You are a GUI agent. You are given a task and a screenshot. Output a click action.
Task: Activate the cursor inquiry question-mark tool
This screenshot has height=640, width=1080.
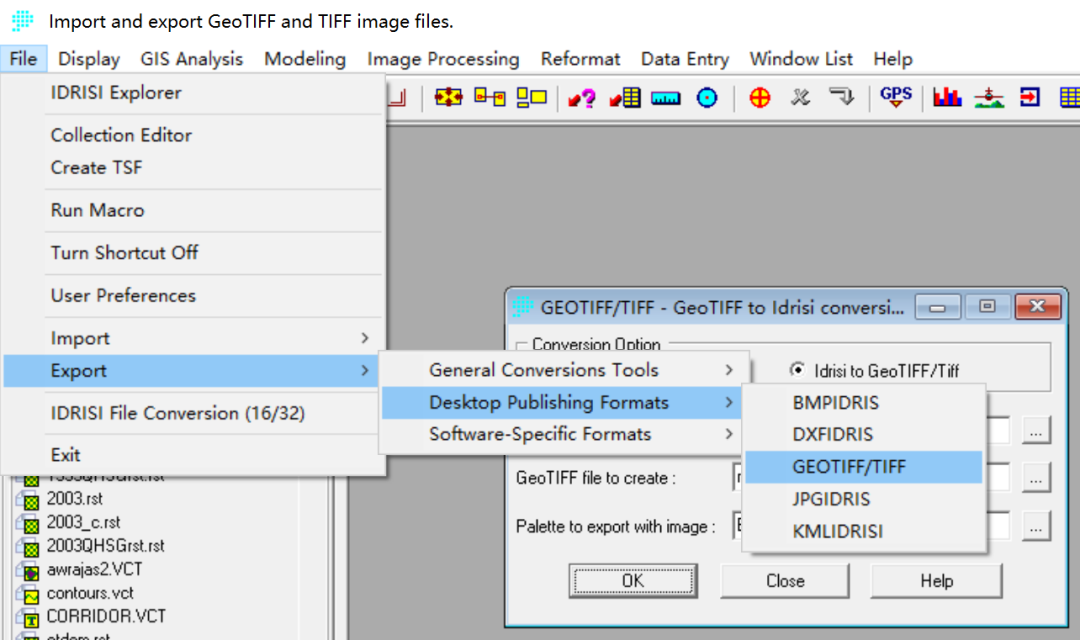click(x=582, y=98)
